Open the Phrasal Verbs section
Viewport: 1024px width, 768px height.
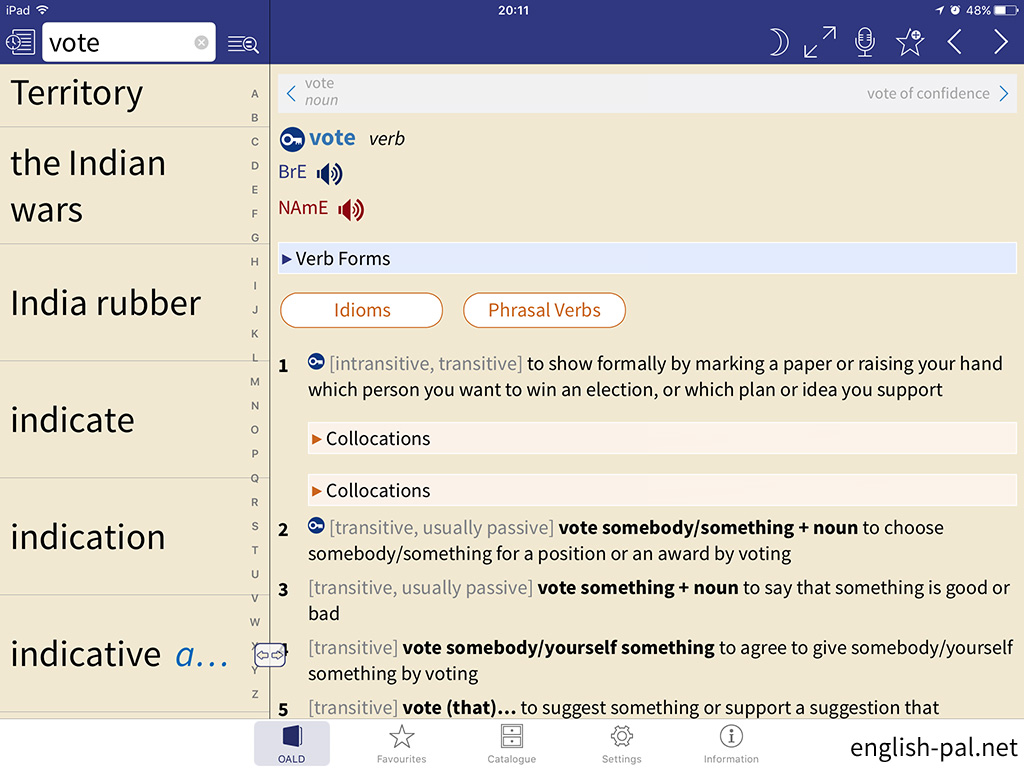coord(544,310)
